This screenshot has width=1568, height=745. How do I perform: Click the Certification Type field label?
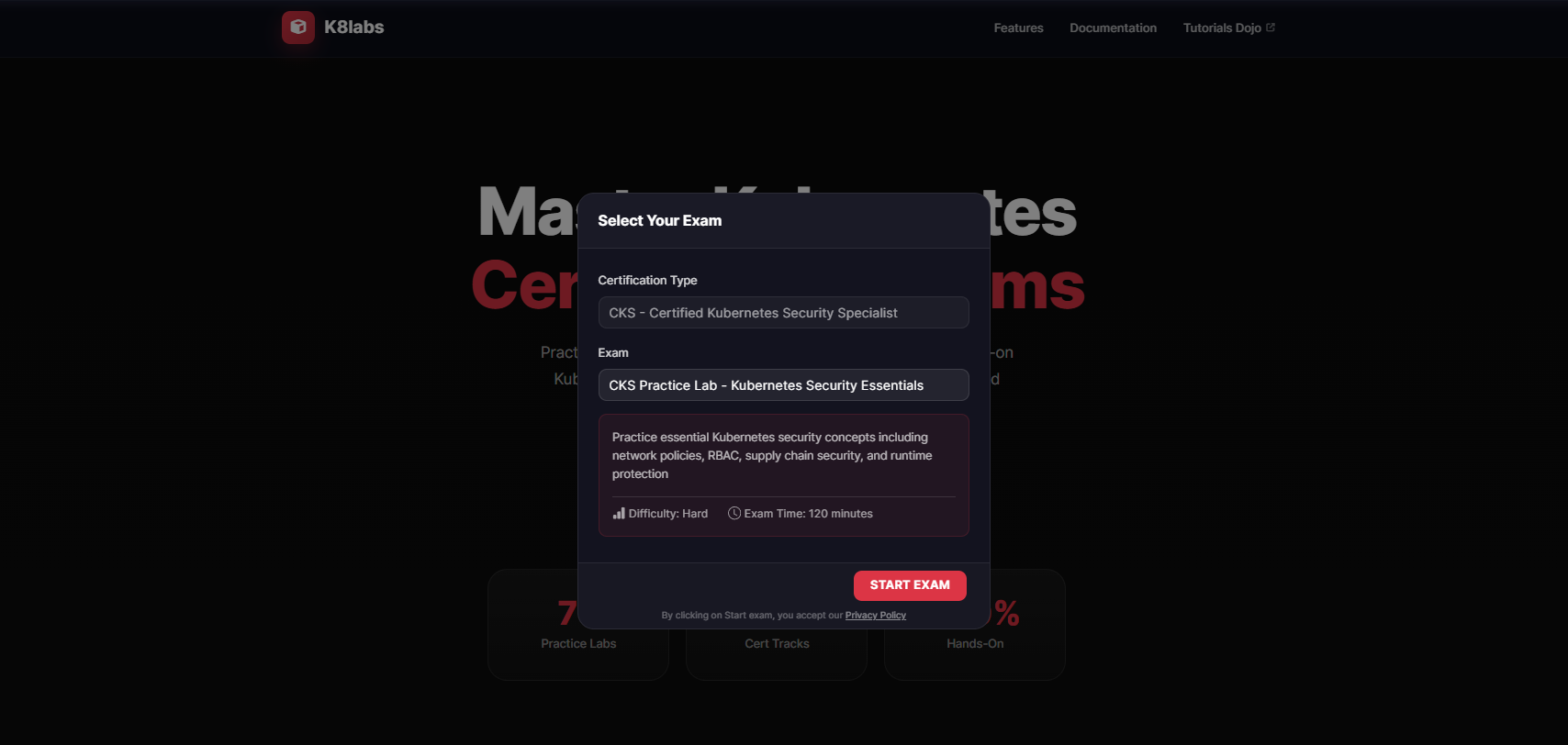point(647,281)
